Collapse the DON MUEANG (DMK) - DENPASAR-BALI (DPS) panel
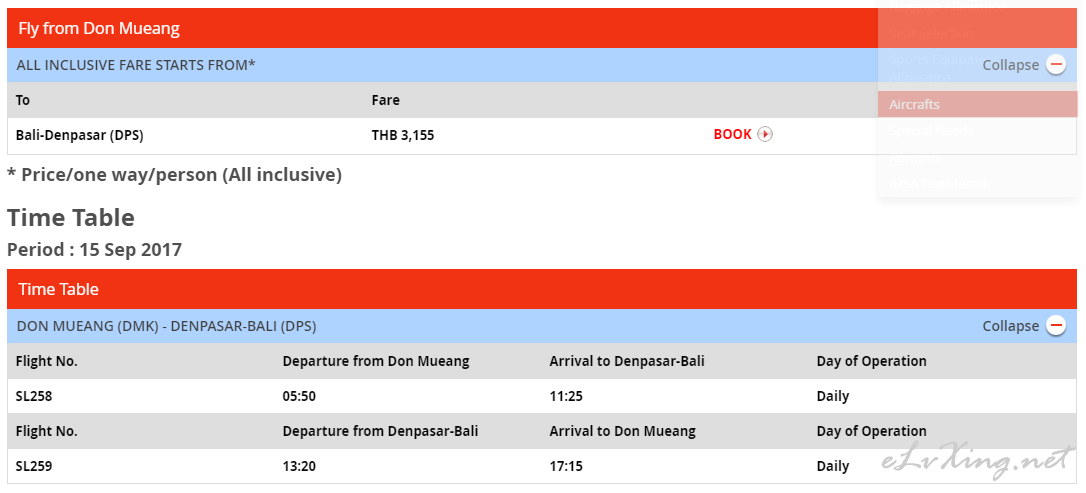1086x493 pixels. [x=1024, y=325]
